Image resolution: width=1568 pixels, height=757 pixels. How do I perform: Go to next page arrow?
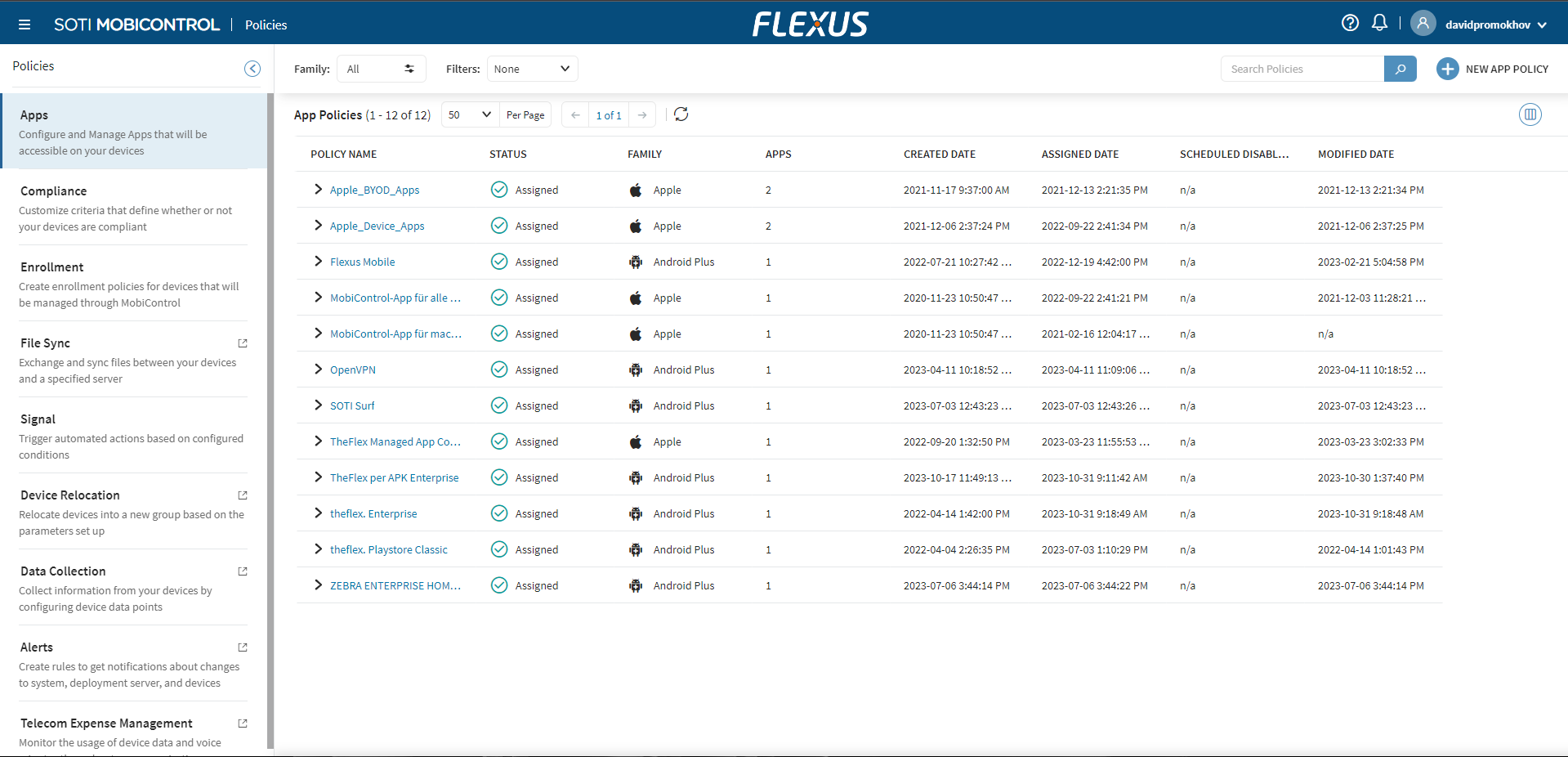642,115
